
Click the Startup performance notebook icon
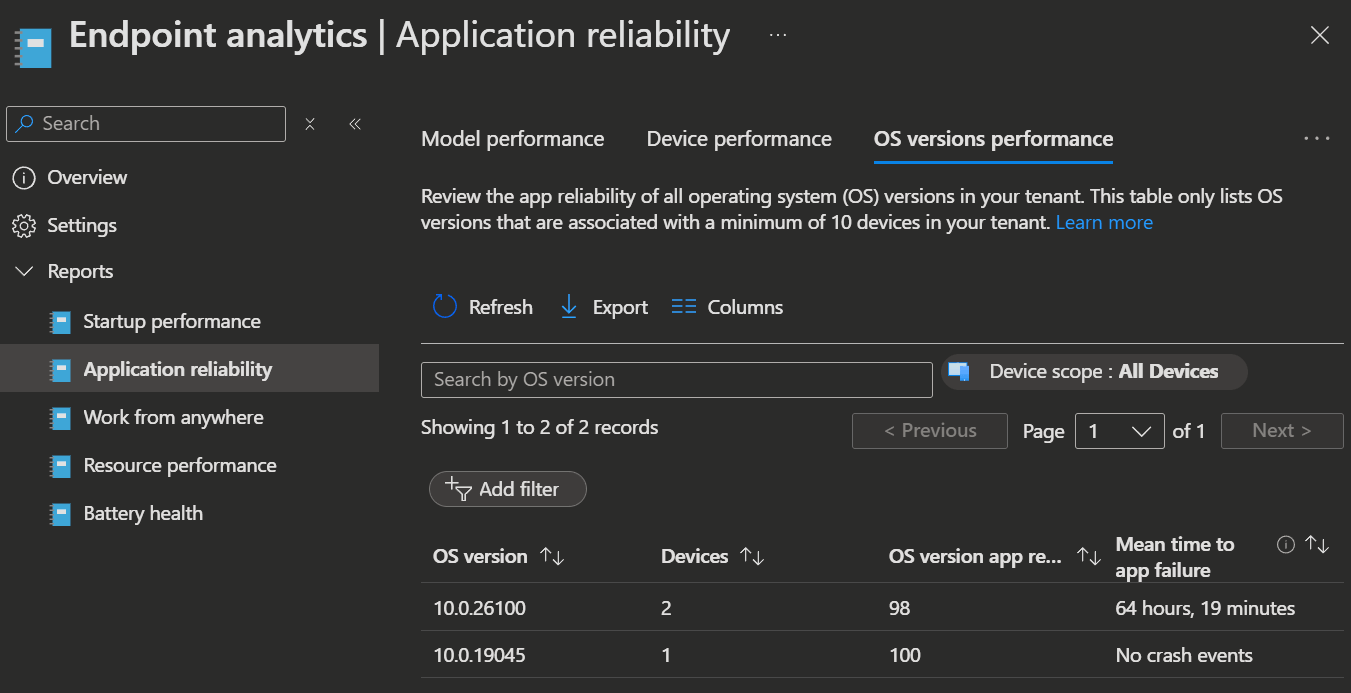click(61, 322)
